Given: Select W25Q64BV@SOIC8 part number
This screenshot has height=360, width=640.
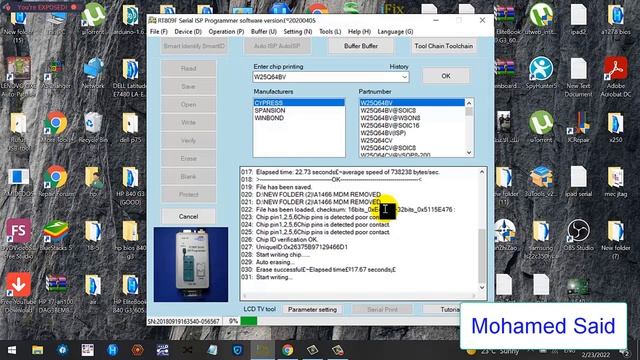Looking at the screenshot, I should coord(412,111).
